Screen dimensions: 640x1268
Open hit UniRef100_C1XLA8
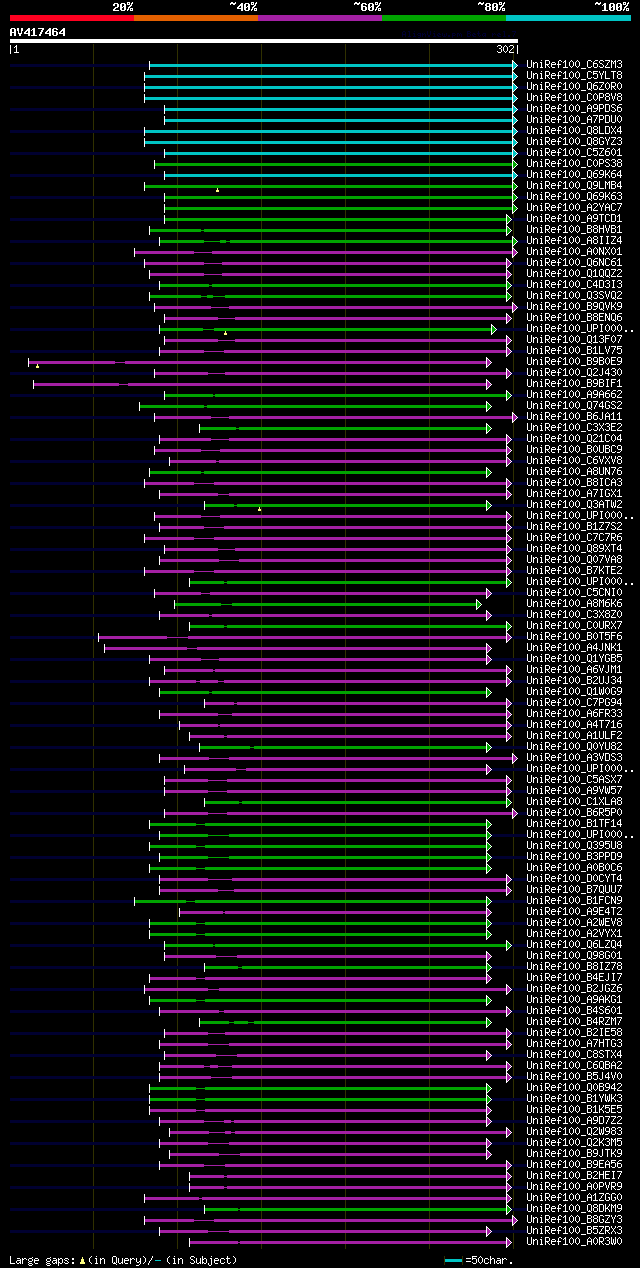574,801
